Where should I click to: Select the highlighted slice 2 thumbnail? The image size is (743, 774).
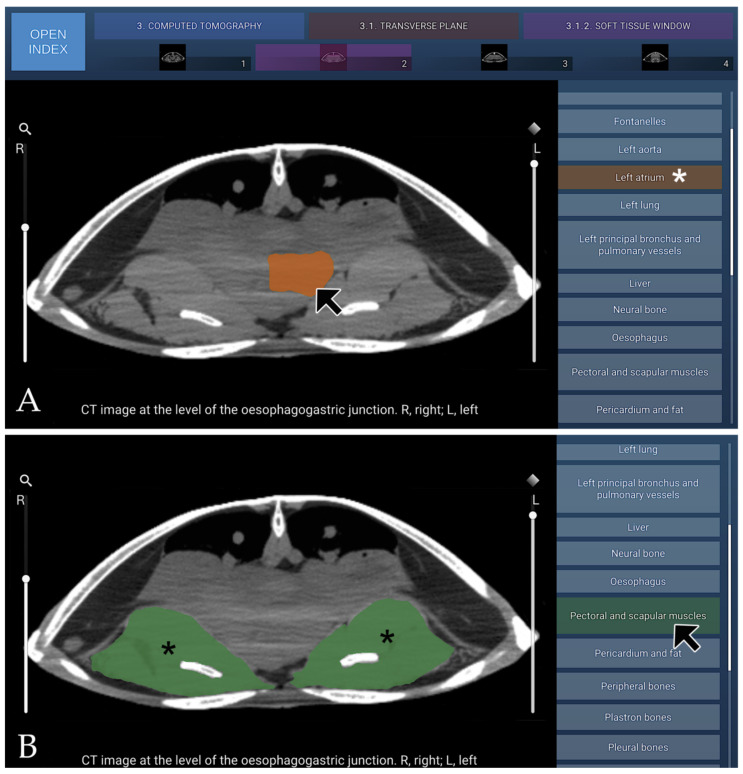click(x=333, y=57)
